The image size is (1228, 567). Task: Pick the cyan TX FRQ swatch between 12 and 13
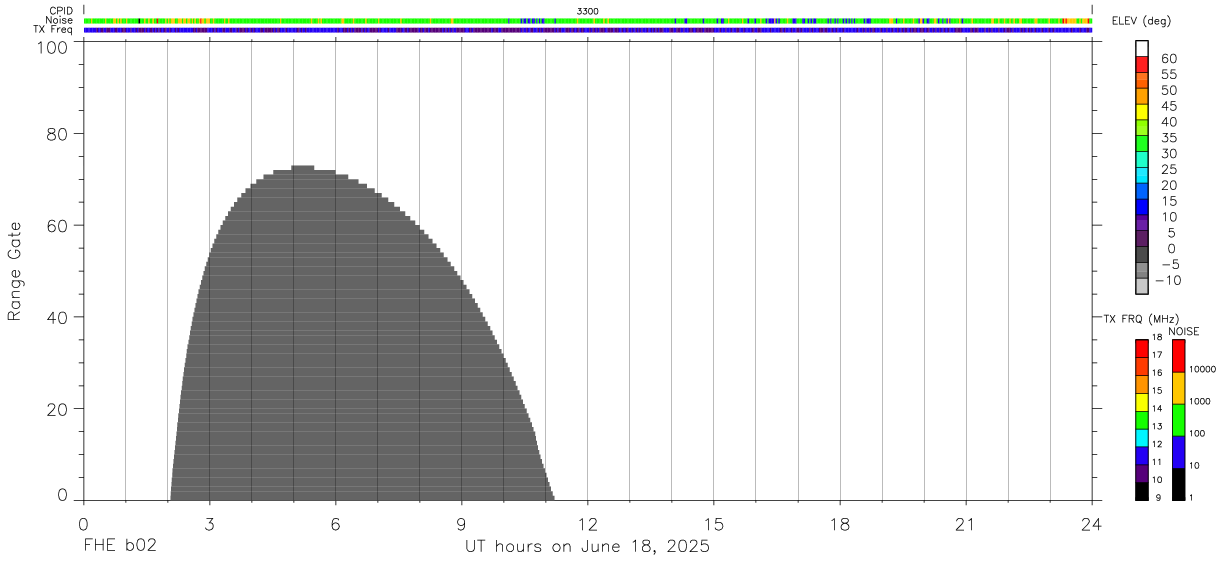(1142, 438)
